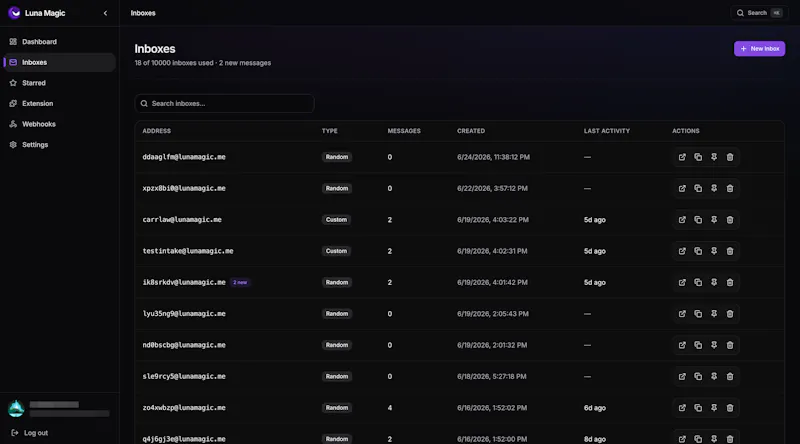Delete the lyu35ng9 inbox
Viewport: 800px width, 444px height.
[730, 314]
